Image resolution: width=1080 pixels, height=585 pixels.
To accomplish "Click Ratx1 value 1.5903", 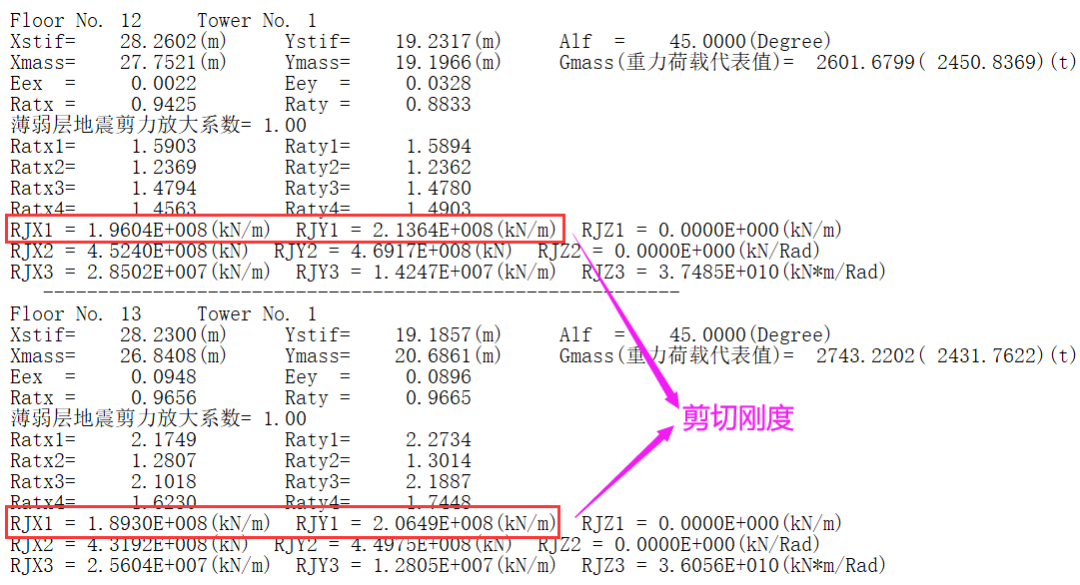I will point(164,147).
